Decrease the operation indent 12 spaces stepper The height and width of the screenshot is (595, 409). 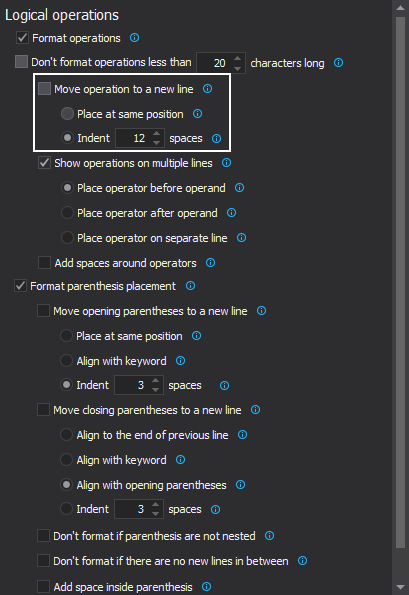[x=156, y=143]
